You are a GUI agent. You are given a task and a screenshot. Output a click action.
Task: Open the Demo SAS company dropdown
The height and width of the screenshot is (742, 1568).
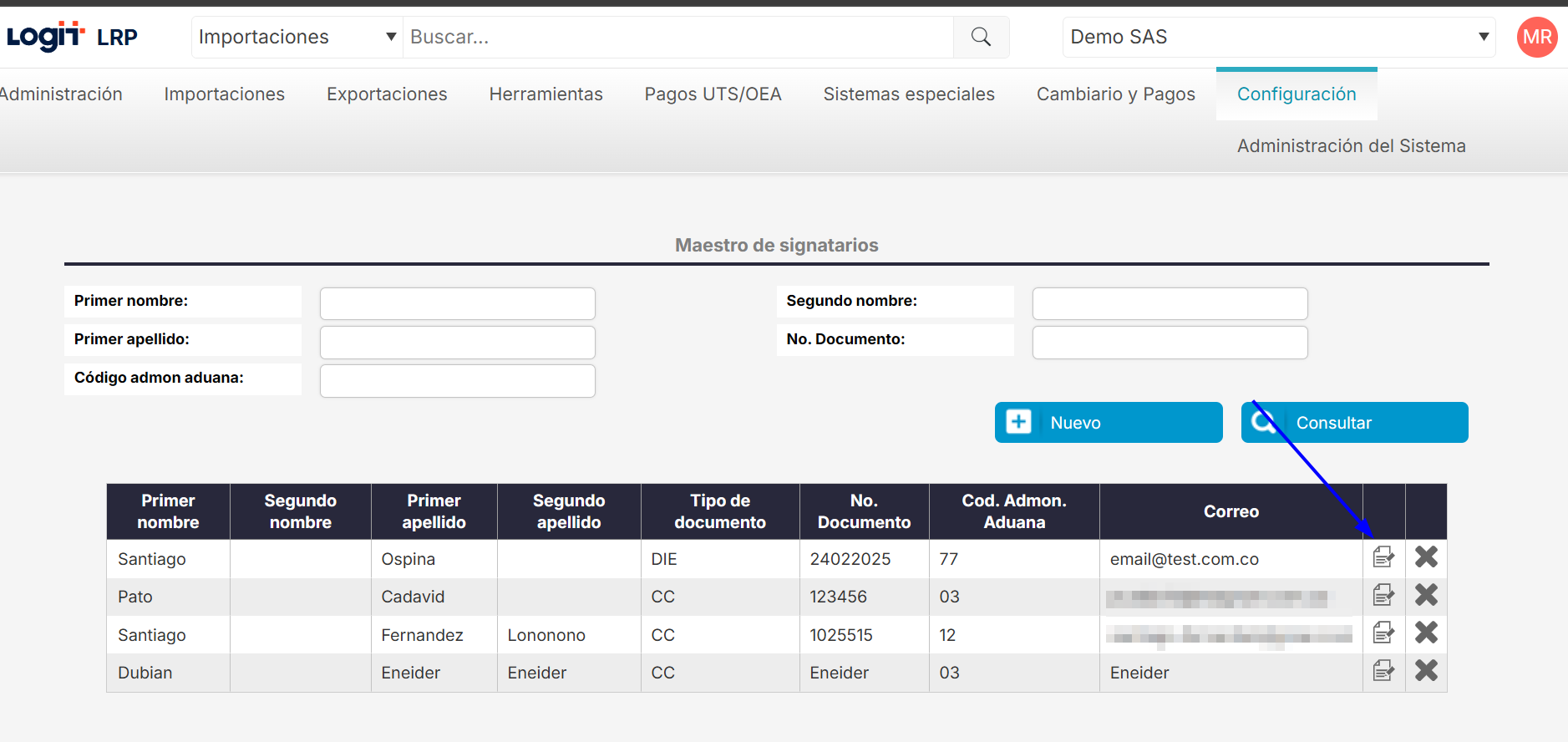(x=1279, y=37)
